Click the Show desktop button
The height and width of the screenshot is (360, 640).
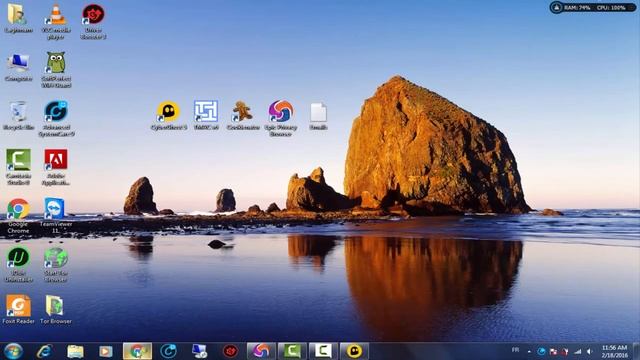[636, 351]
